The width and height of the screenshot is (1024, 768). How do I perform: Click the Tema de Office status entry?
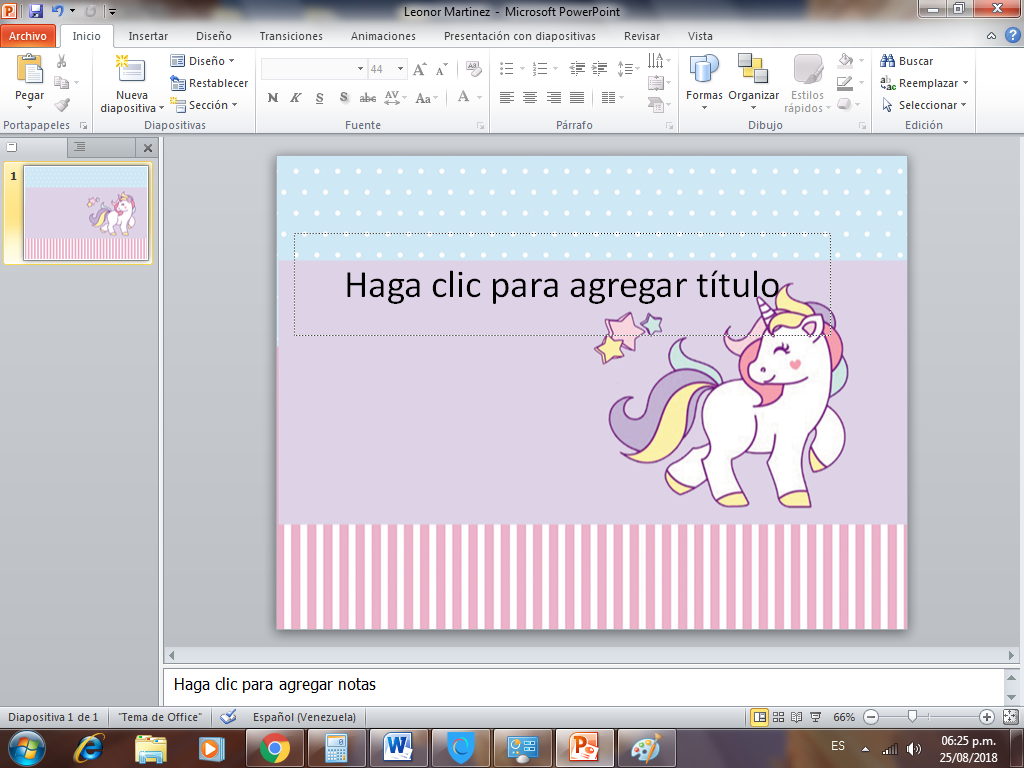tap(160, 717)
